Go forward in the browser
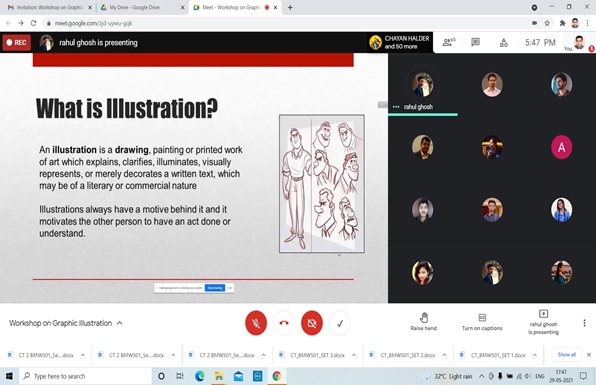 click(x=21, y=23)
